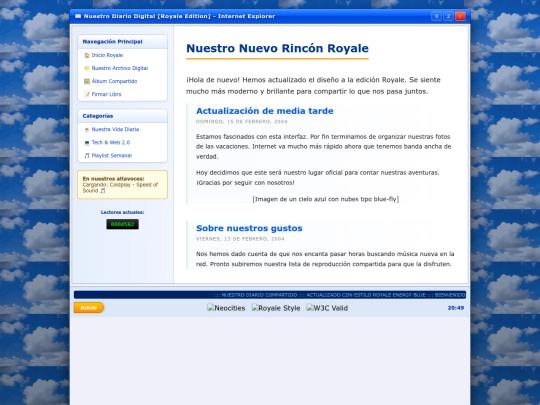Screen dimensions: 540x405
Task: Click the window title bar app icon
Action: (x=78, y=16)
